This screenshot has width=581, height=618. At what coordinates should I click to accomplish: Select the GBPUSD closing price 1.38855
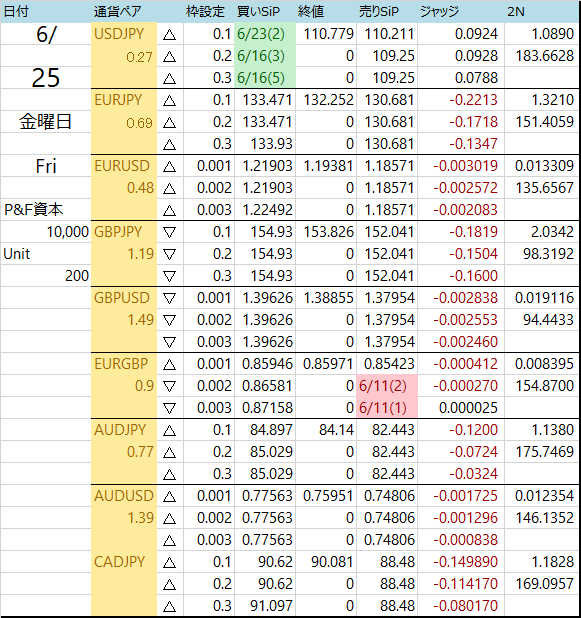tap(328, 298)
